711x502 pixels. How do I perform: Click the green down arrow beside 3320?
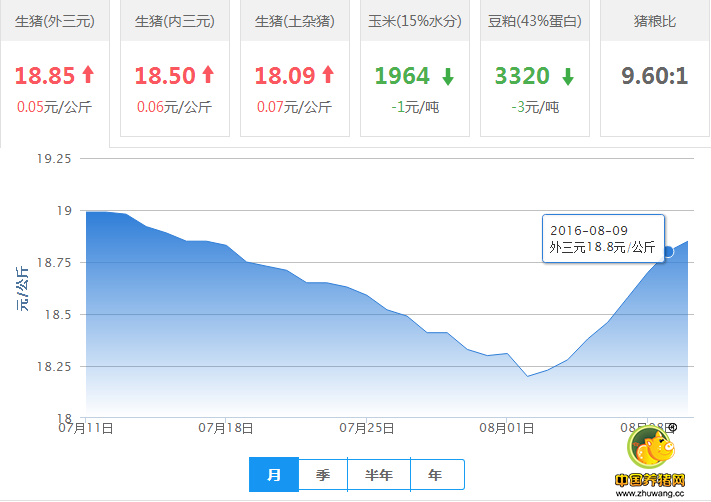tap(567, 76)
